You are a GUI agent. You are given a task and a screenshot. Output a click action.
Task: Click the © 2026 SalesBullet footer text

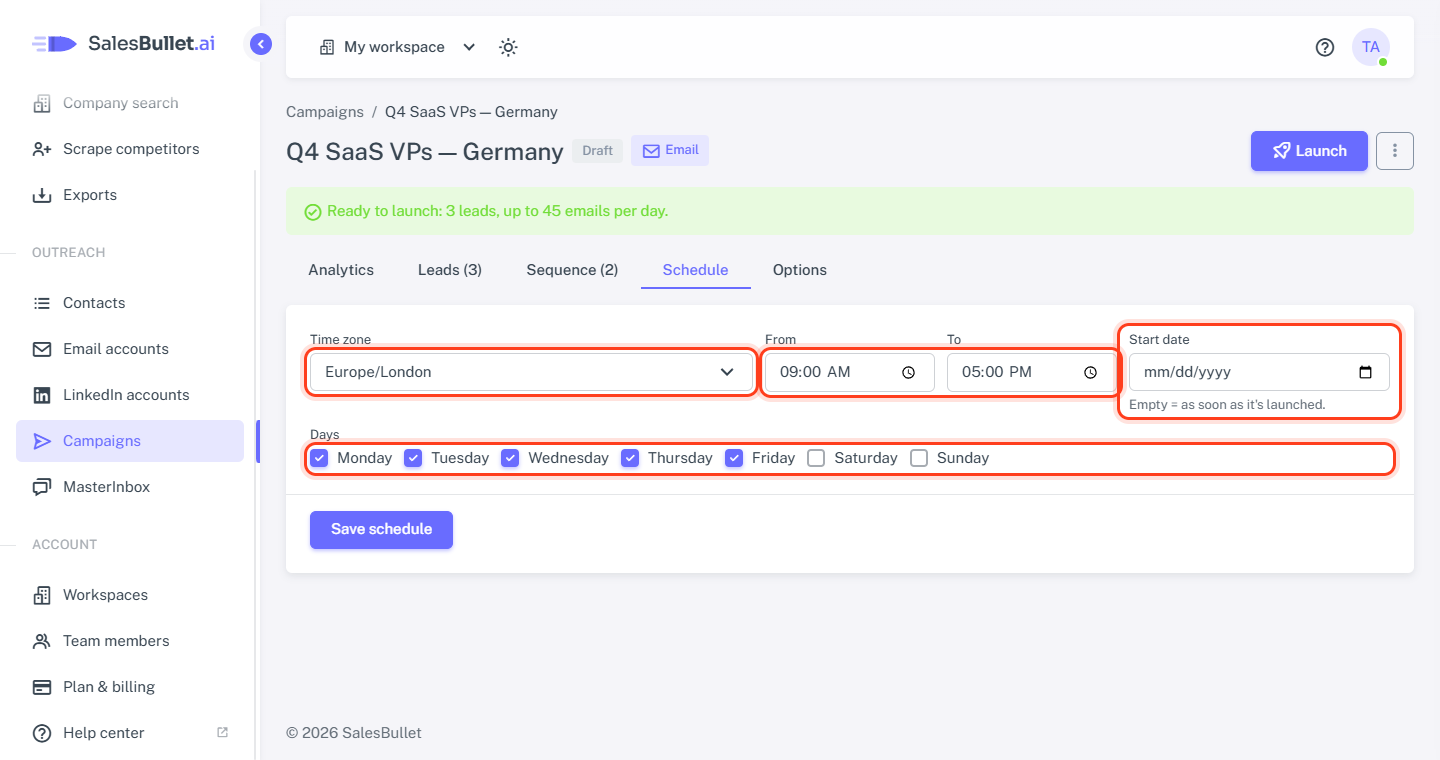[x=354, y=733]
